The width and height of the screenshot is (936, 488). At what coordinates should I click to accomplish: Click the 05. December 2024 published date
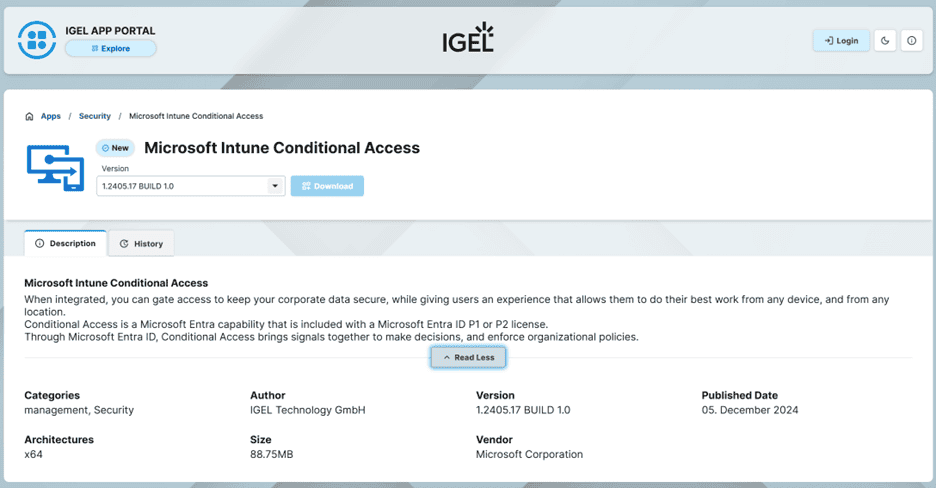(x=750, y=410)
